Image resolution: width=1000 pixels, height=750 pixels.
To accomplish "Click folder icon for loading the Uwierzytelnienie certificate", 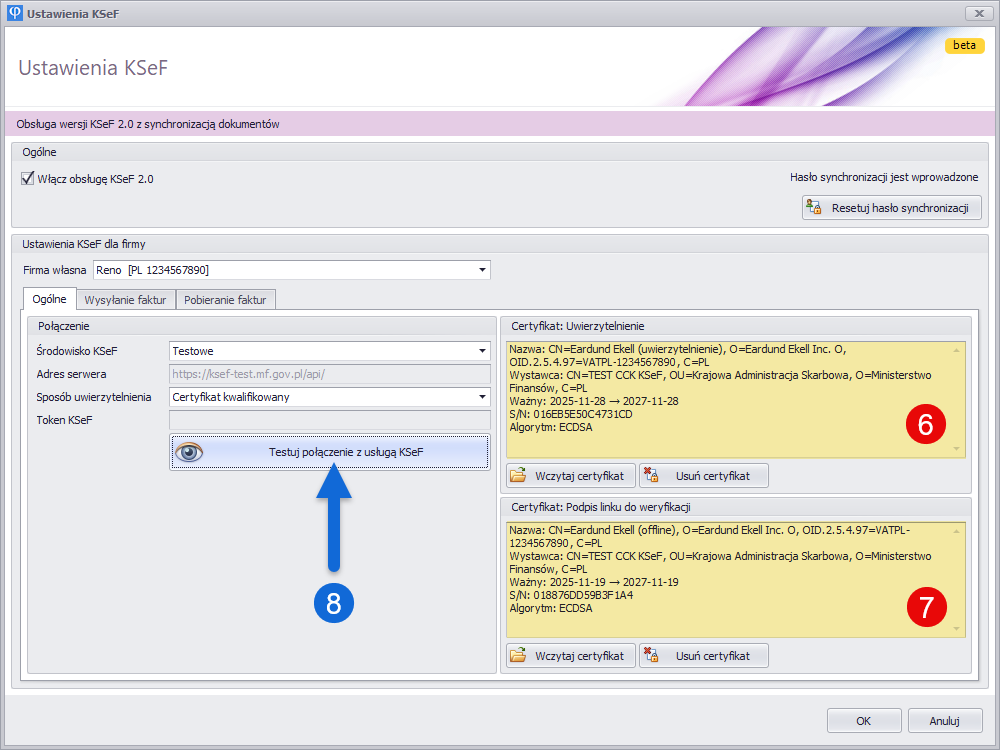I will (x=518, y=475).
